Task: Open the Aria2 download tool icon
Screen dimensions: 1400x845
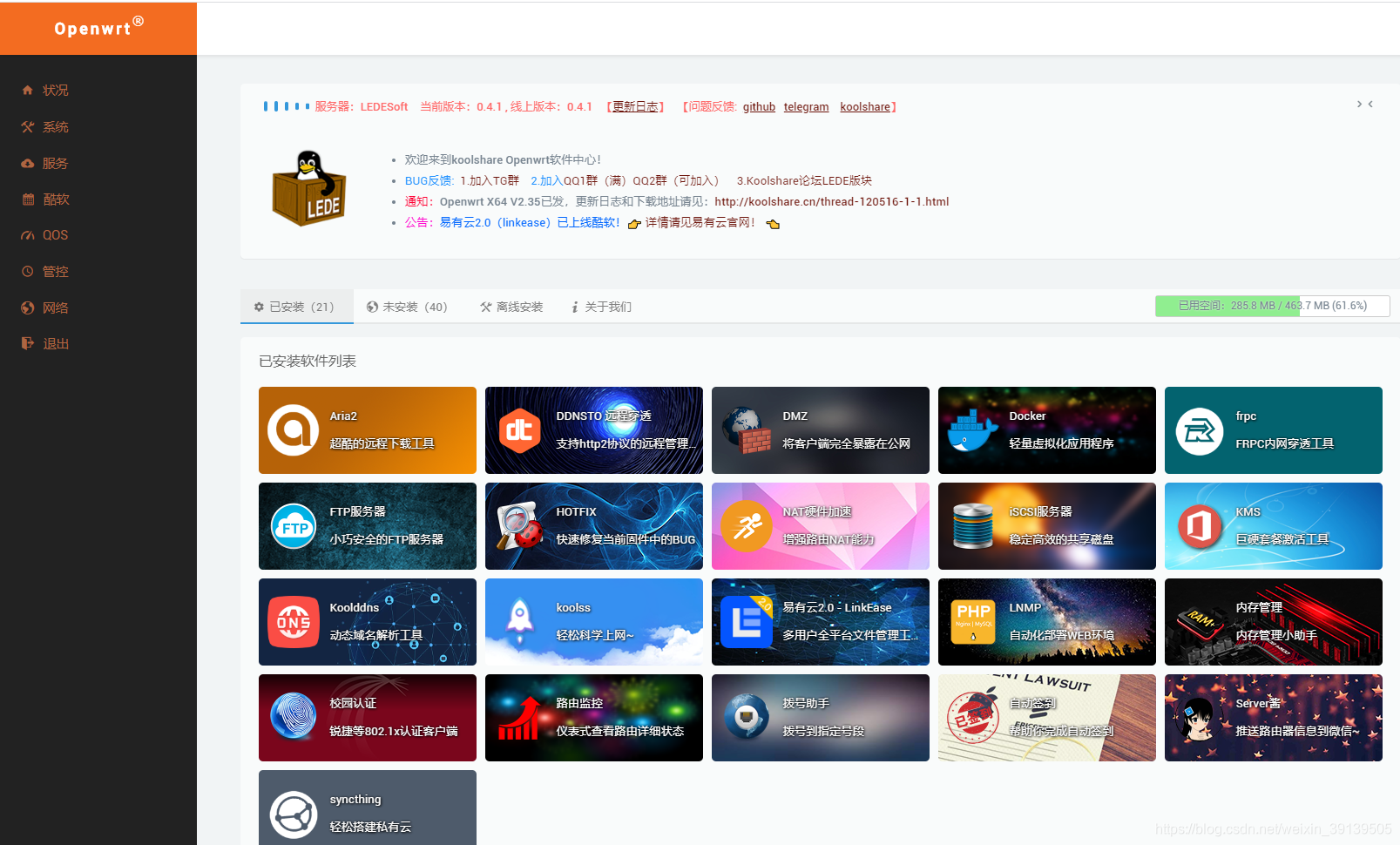Action: coord(293,430)
